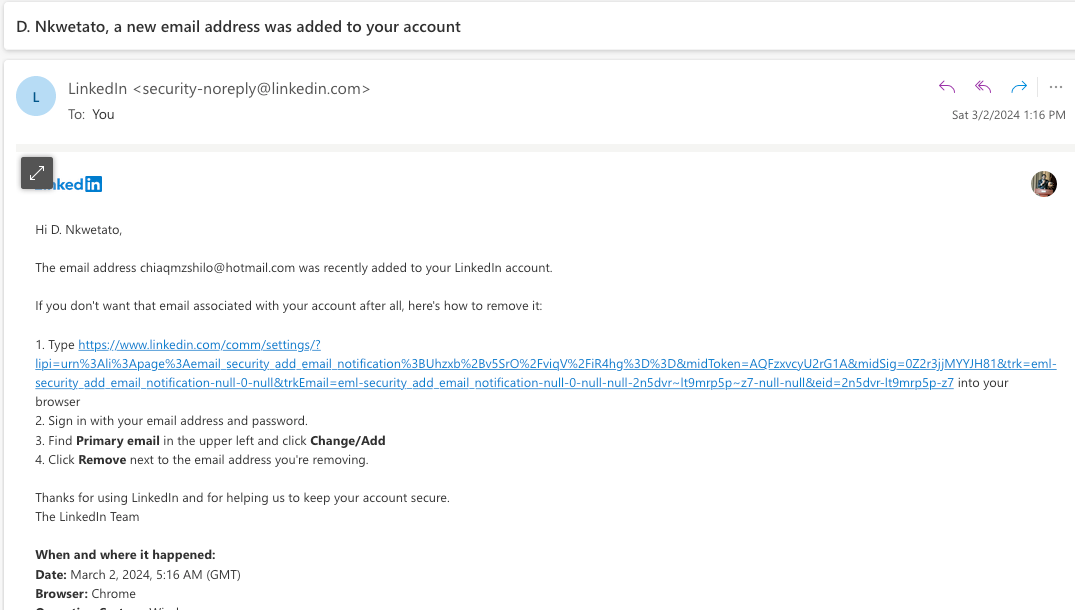The height and width of the screenshot is (610, 1075).
Task: Click the Sat 3/2/2024 1:16 PM timestamp
Action: click(1008, 115)
